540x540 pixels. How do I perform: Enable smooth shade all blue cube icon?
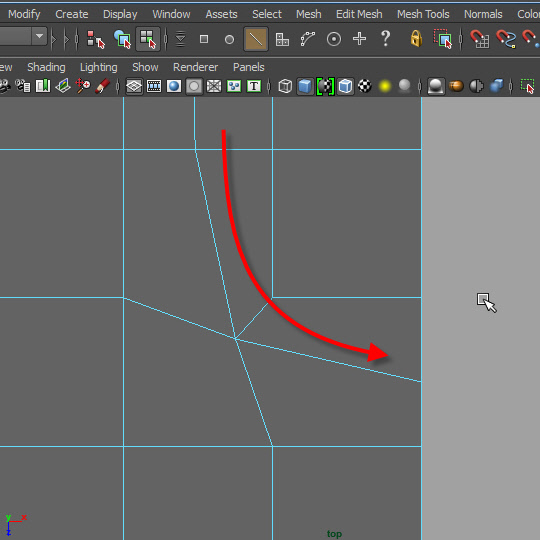(x=305, y=86)
